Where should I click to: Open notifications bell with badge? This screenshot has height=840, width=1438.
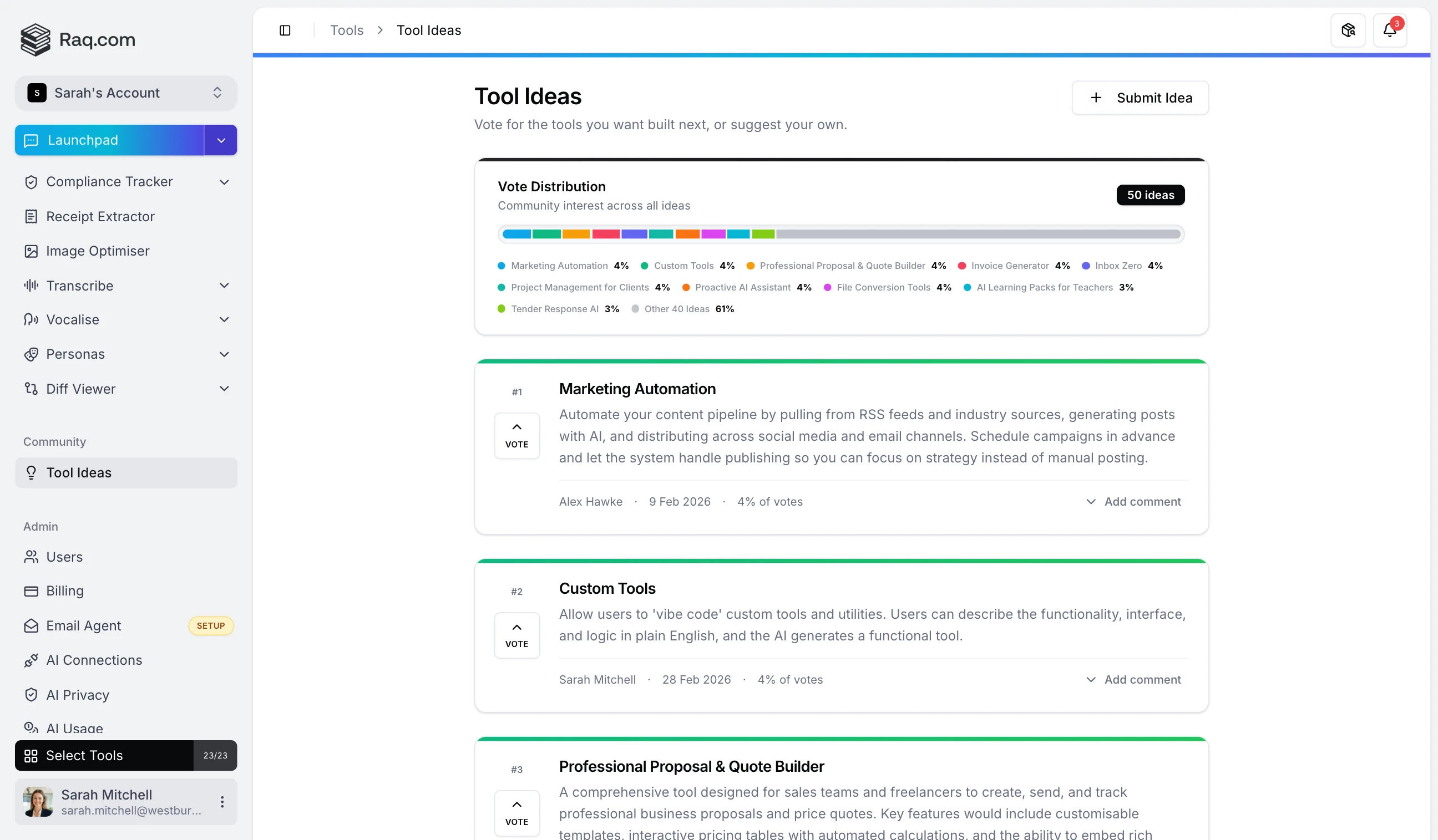(x=1390, y=29)
